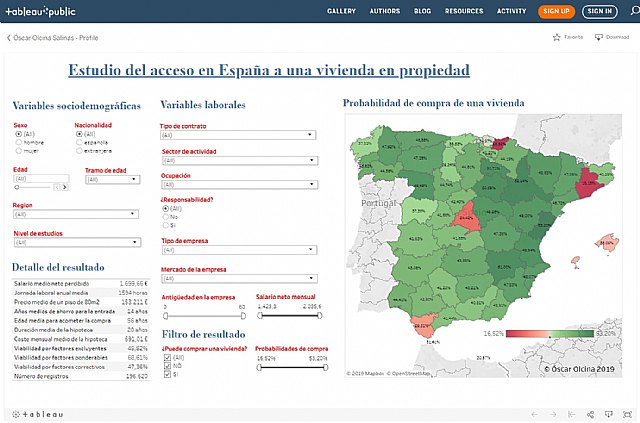
Task: Open the Nivel de estudios dropdown
Action: (x=76, y=242)
